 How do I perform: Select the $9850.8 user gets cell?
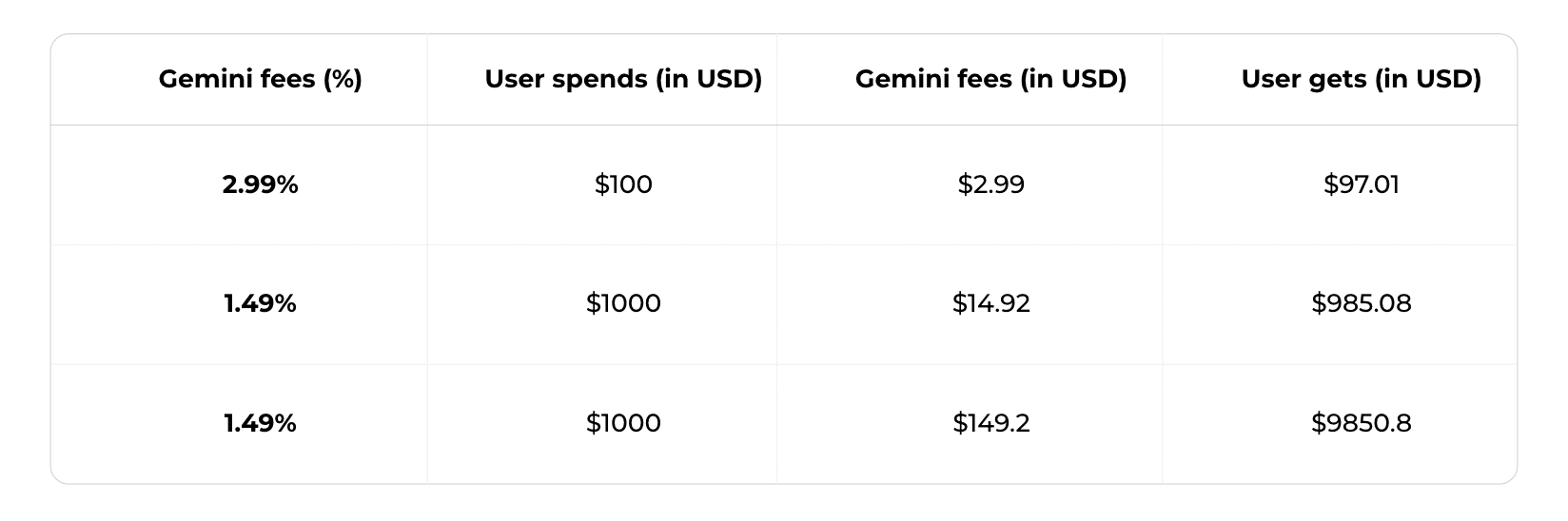(x=1361, y=423)
